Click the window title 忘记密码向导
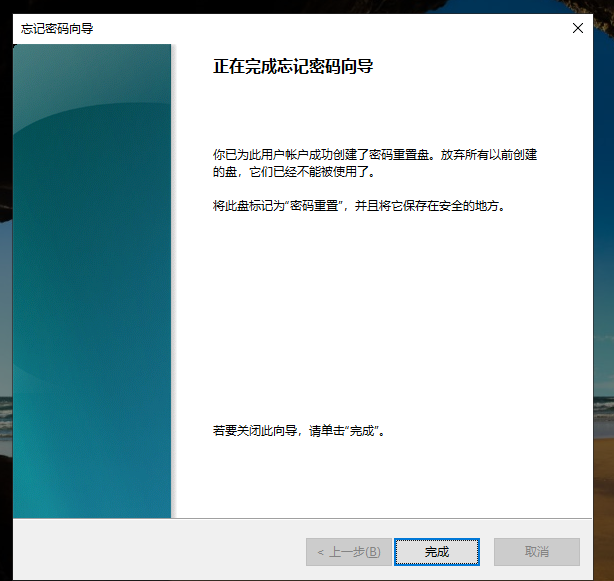 coord(57,29)
